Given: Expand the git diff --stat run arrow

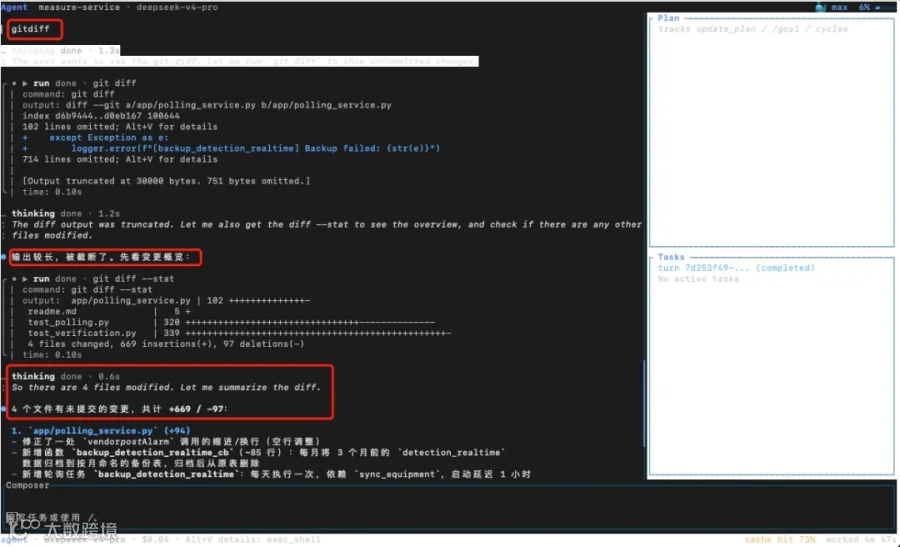Looking at the screenshot, I should point(25,279).
